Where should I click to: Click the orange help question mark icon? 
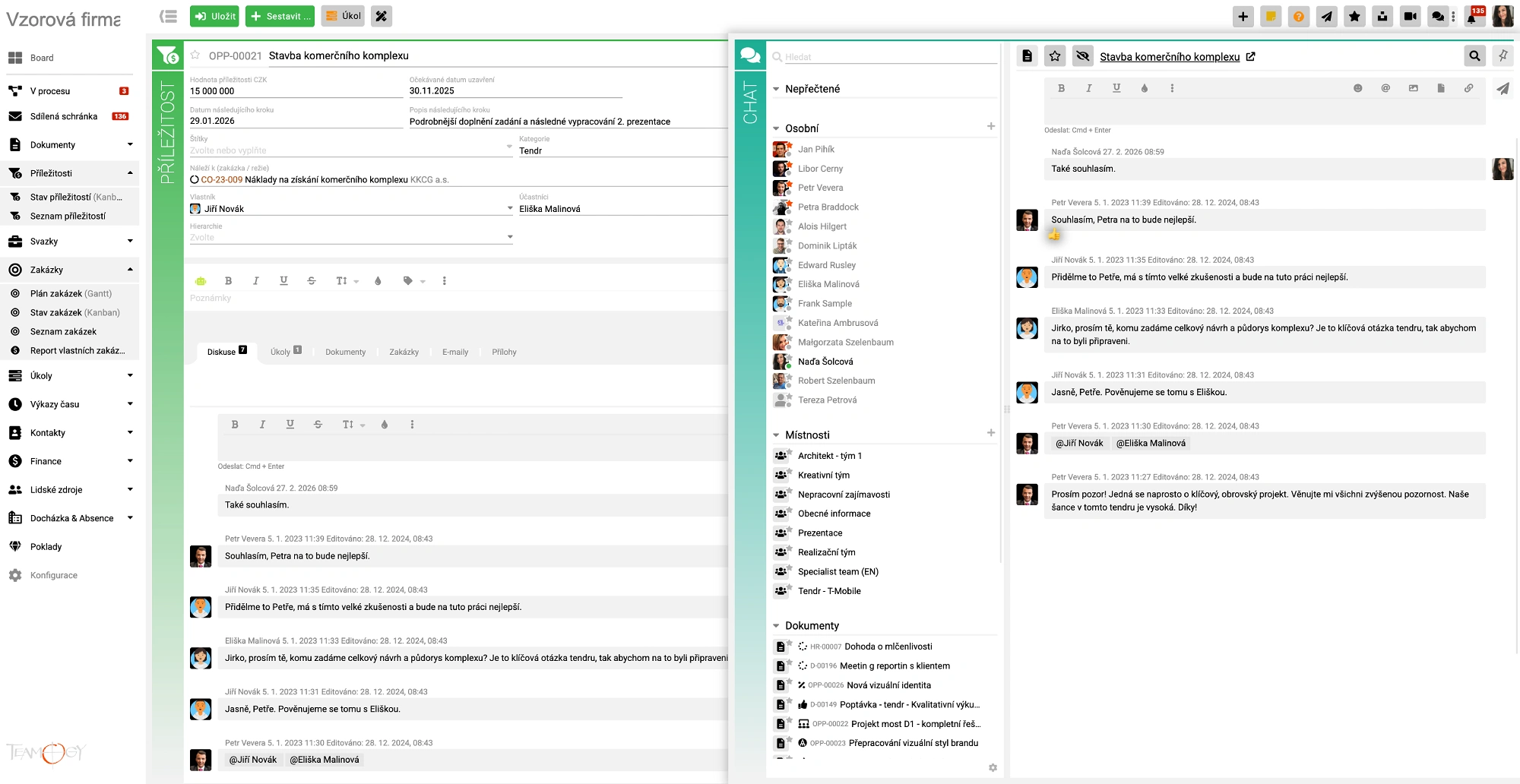point(1299,17)
